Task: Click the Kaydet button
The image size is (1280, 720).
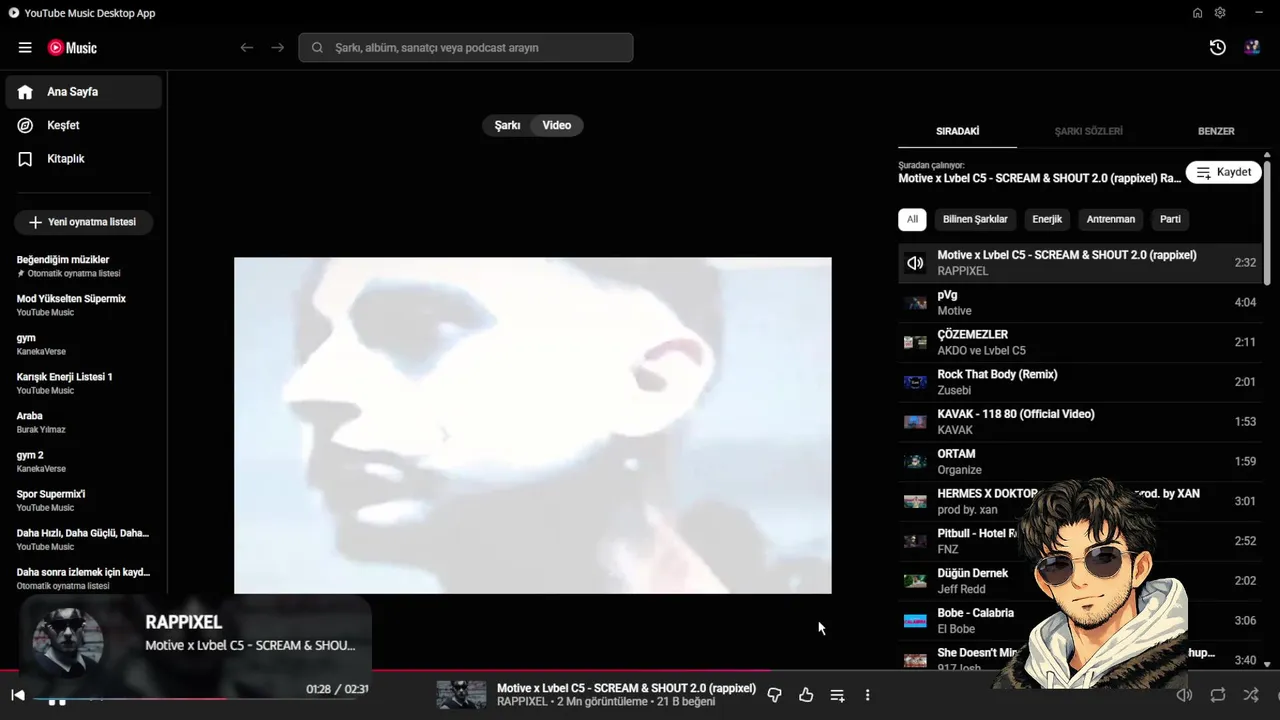Action: pyautogui.click(x=1224, y=172)
